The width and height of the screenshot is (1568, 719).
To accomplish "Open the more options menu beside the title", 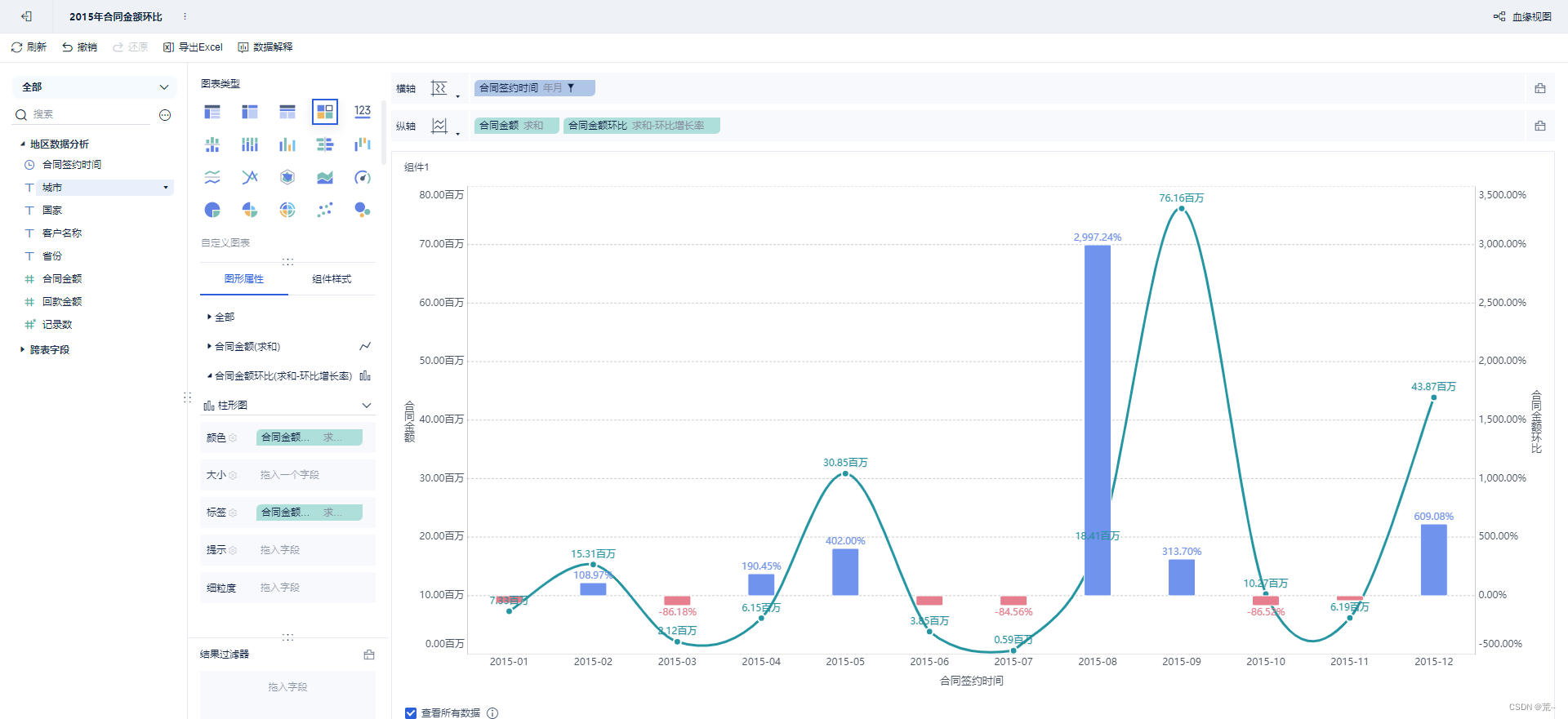I will click(185, 16).
